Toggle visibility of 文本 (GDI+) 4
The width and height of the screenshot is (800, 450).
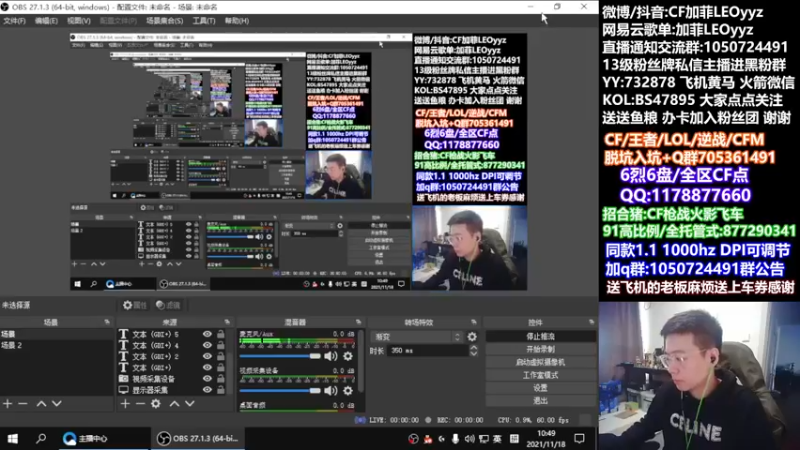pyautogui.click(x=207, y=345)
